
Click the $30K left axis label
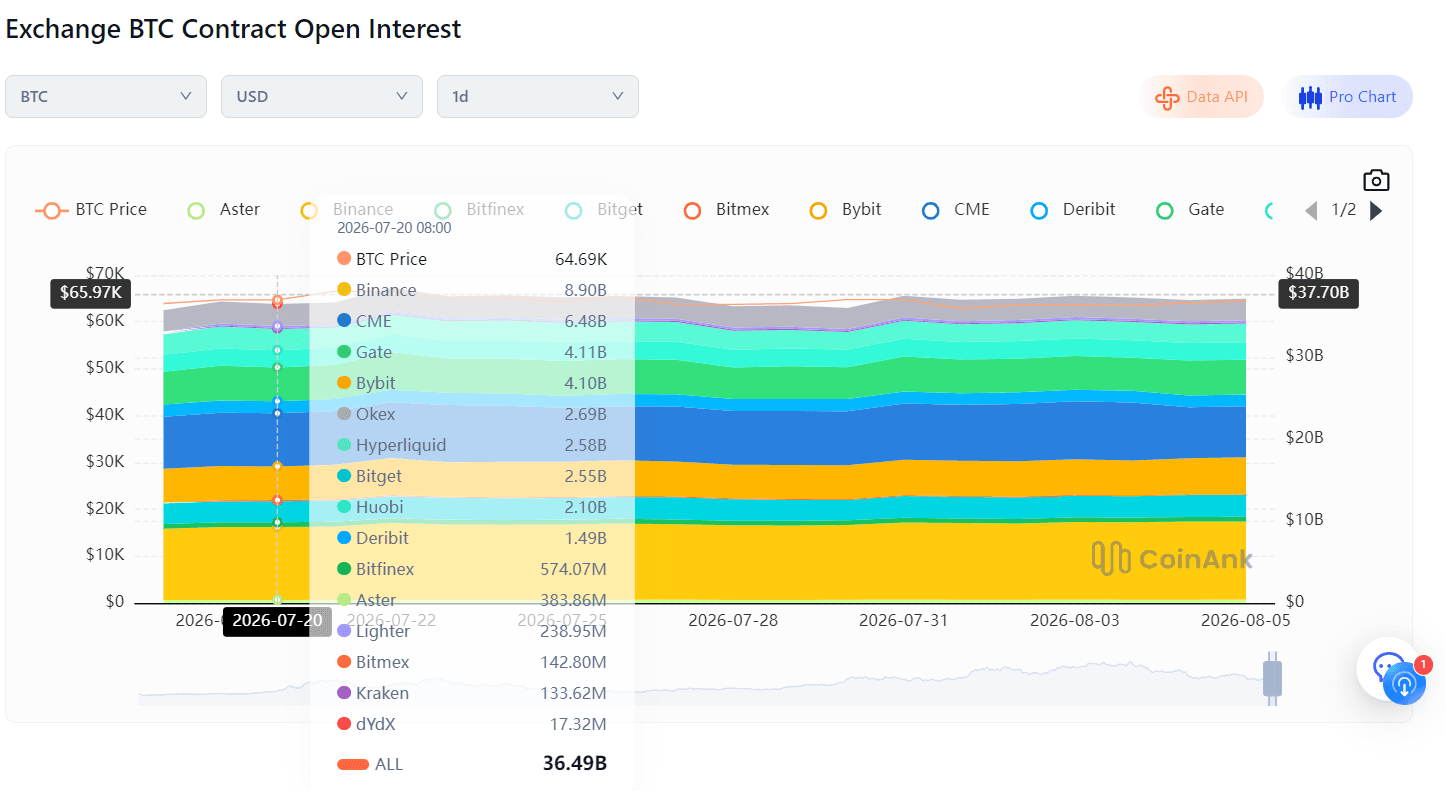point(105,462)
